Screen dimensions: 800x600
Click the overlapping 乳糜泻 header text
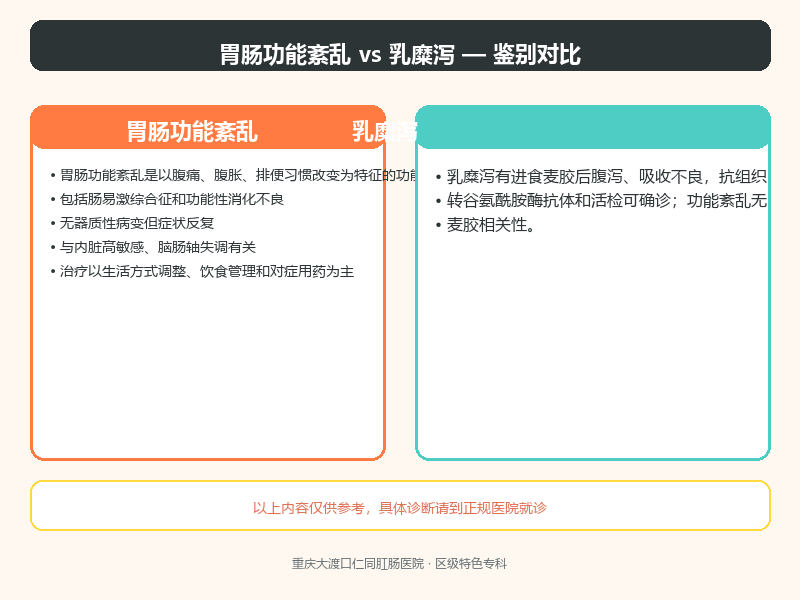pos(384,132)
